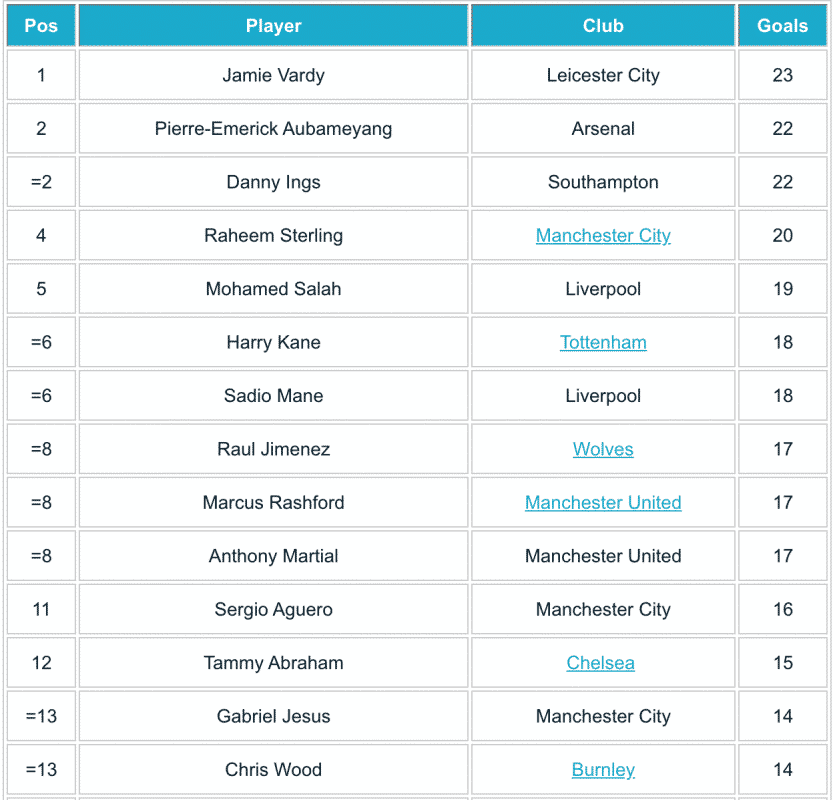Click the Jamie Vardy player cell
This screenshot has height=800, width=833.
[273, 76]
